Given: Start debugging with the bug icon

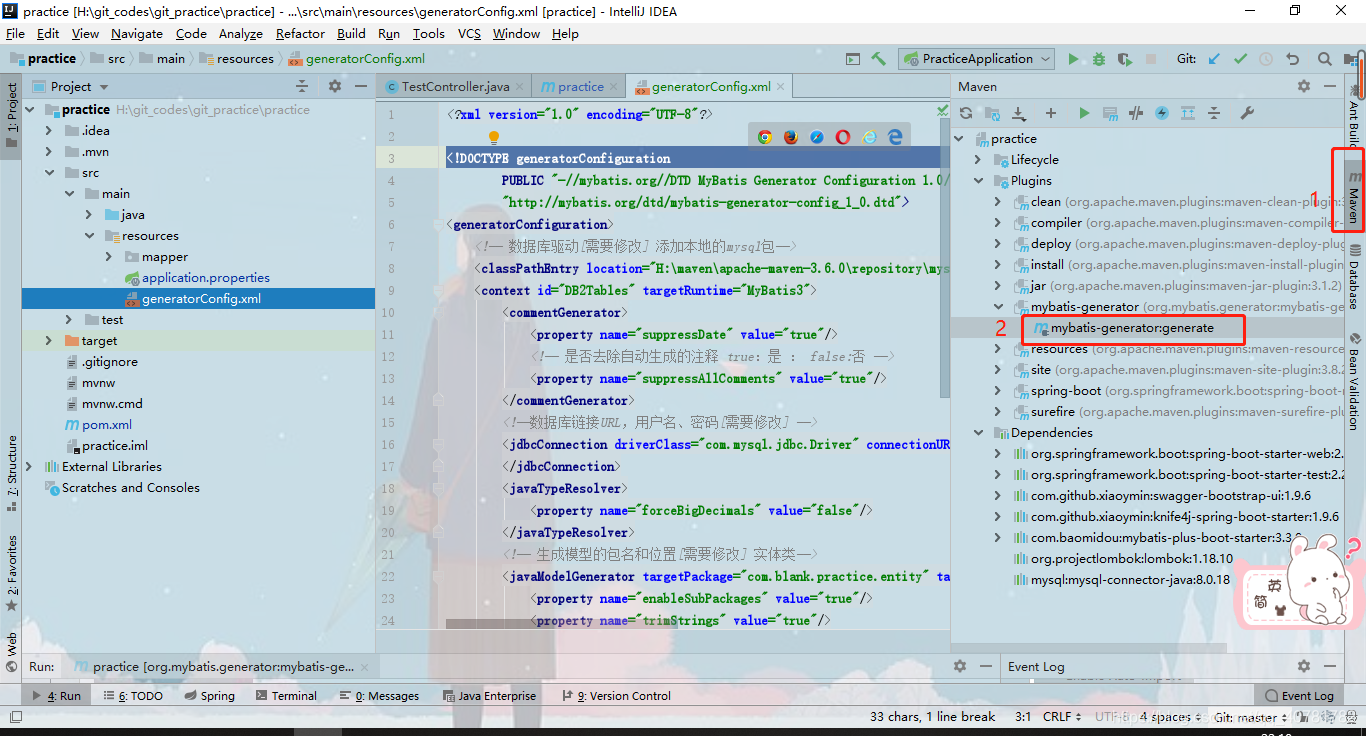Looking at the screenshot, I should [1099, 59].
